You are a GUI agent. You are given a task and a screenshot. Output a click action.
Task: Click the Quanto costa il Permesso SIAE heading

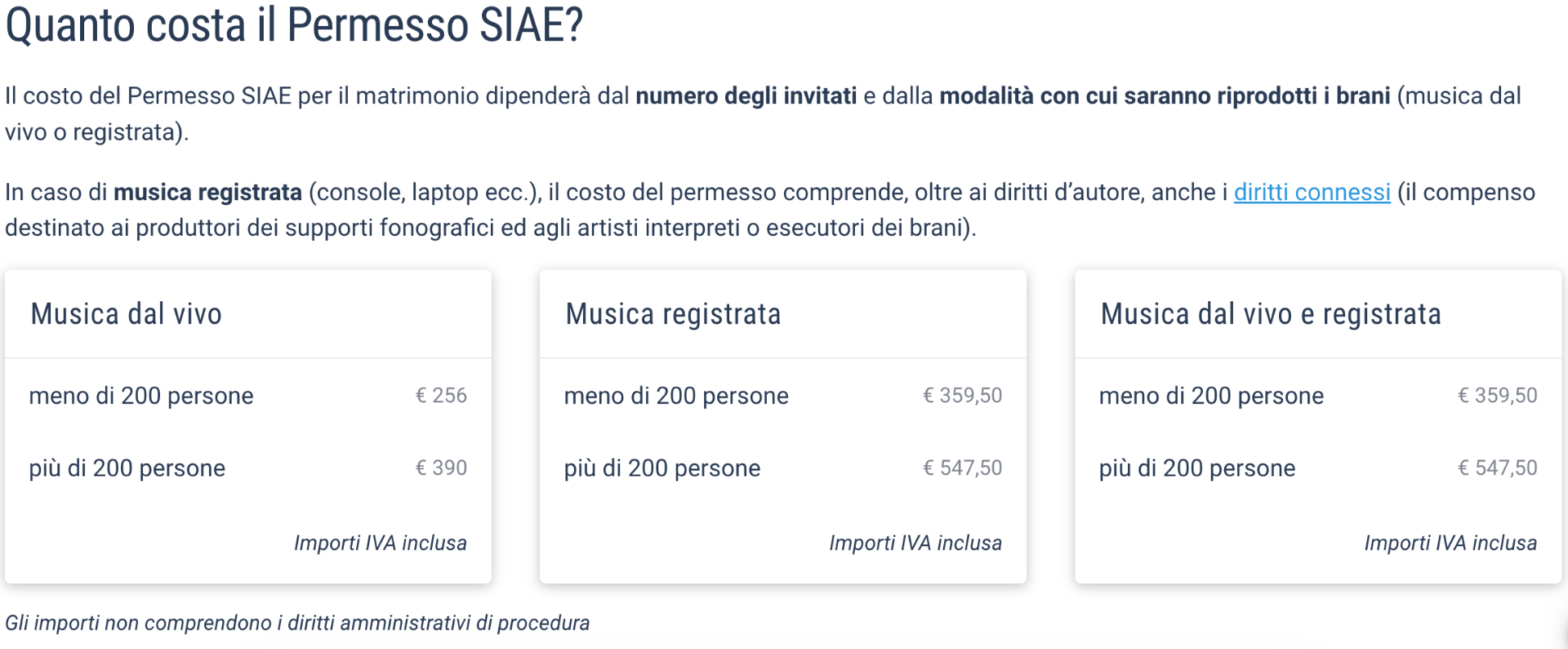point(294,24)
